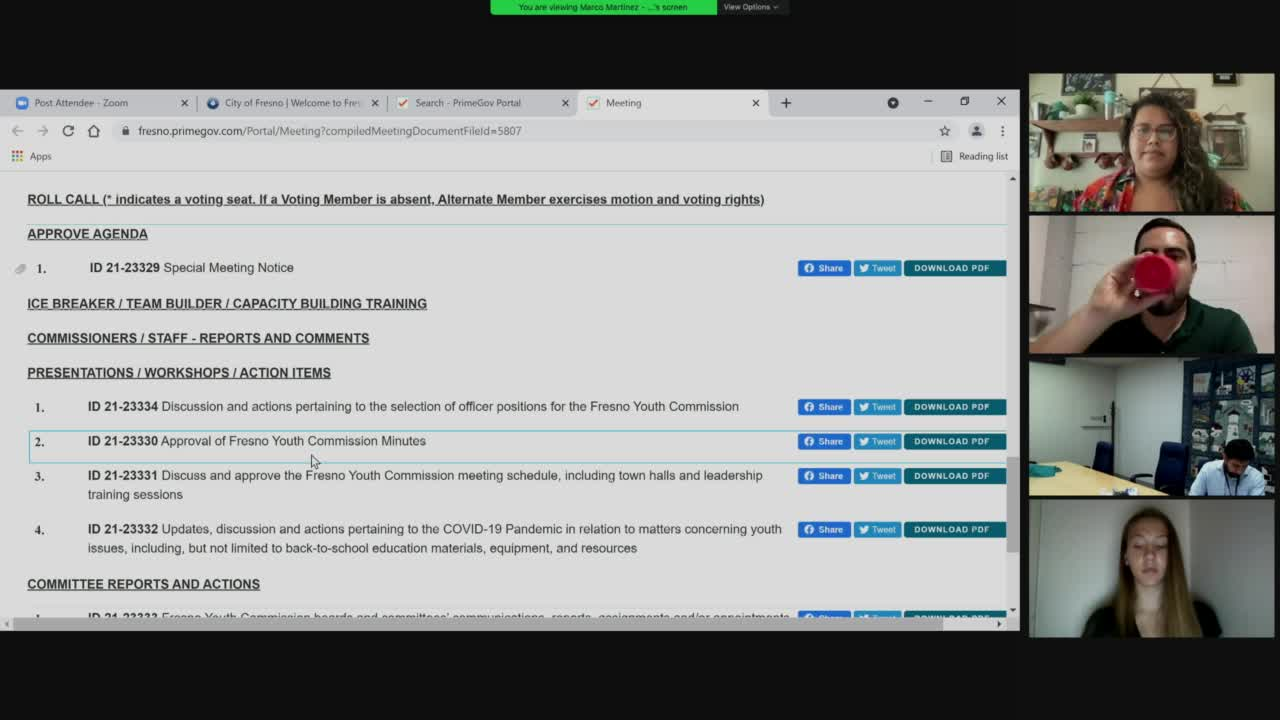The width and height of the screenshot is (1280, 720).
Task: Click the APPROVE AGENDA heading
Action: (x=87, y=234)
